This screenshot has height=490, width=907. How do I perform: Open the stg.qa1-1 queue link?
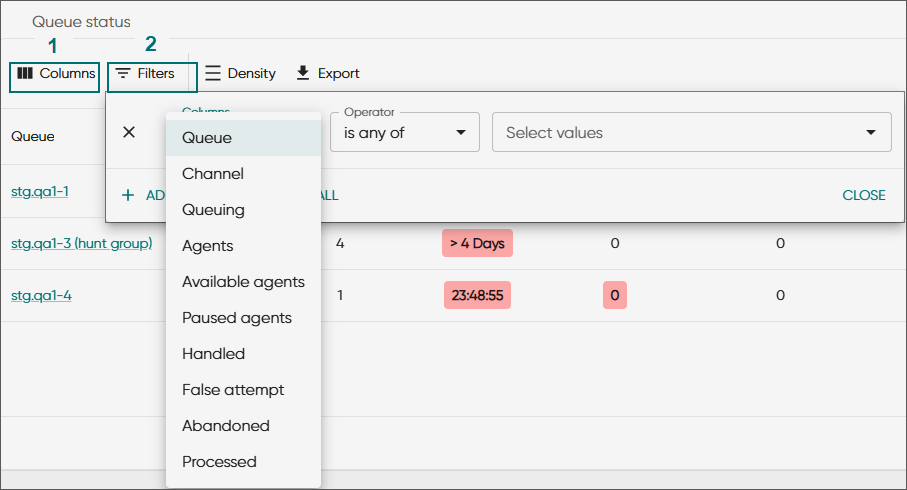40,191
